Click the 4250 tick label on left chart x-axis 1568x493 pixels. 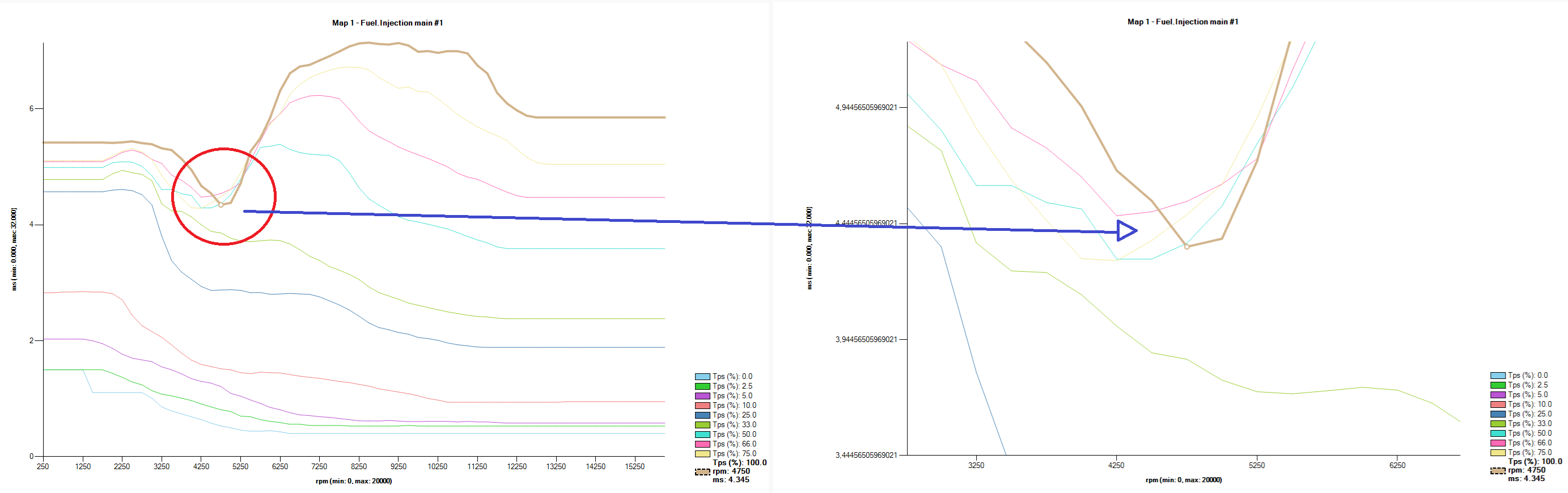[x=201, y=467]
